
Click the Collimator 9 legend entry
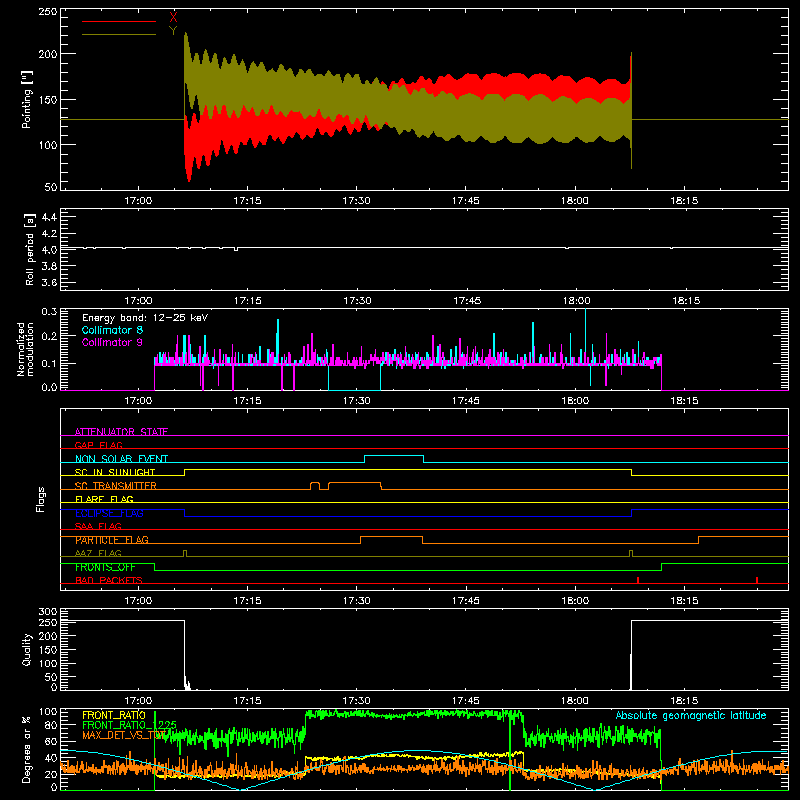tap(112, 342)
